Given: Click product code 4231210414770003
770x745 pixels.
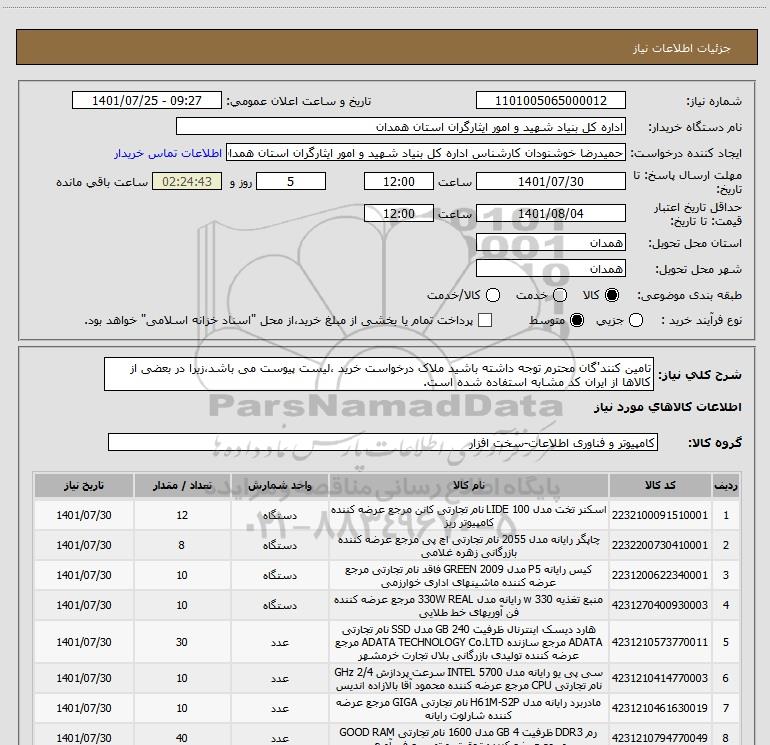Looking at the screenshot, I should [660, 678].
